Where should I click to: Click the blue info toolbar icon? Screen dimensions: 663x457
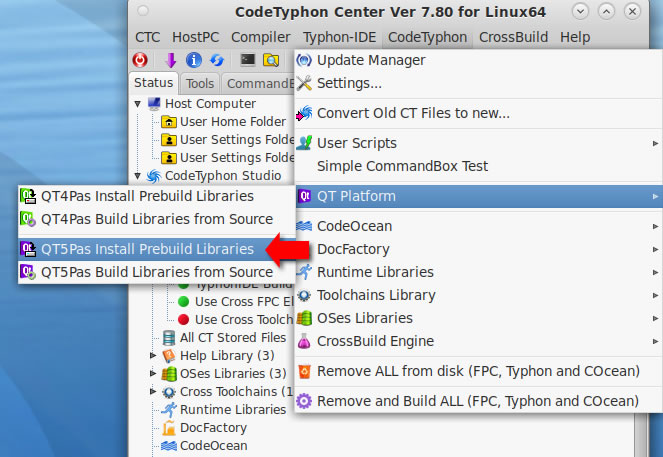[x=194, y=60]
